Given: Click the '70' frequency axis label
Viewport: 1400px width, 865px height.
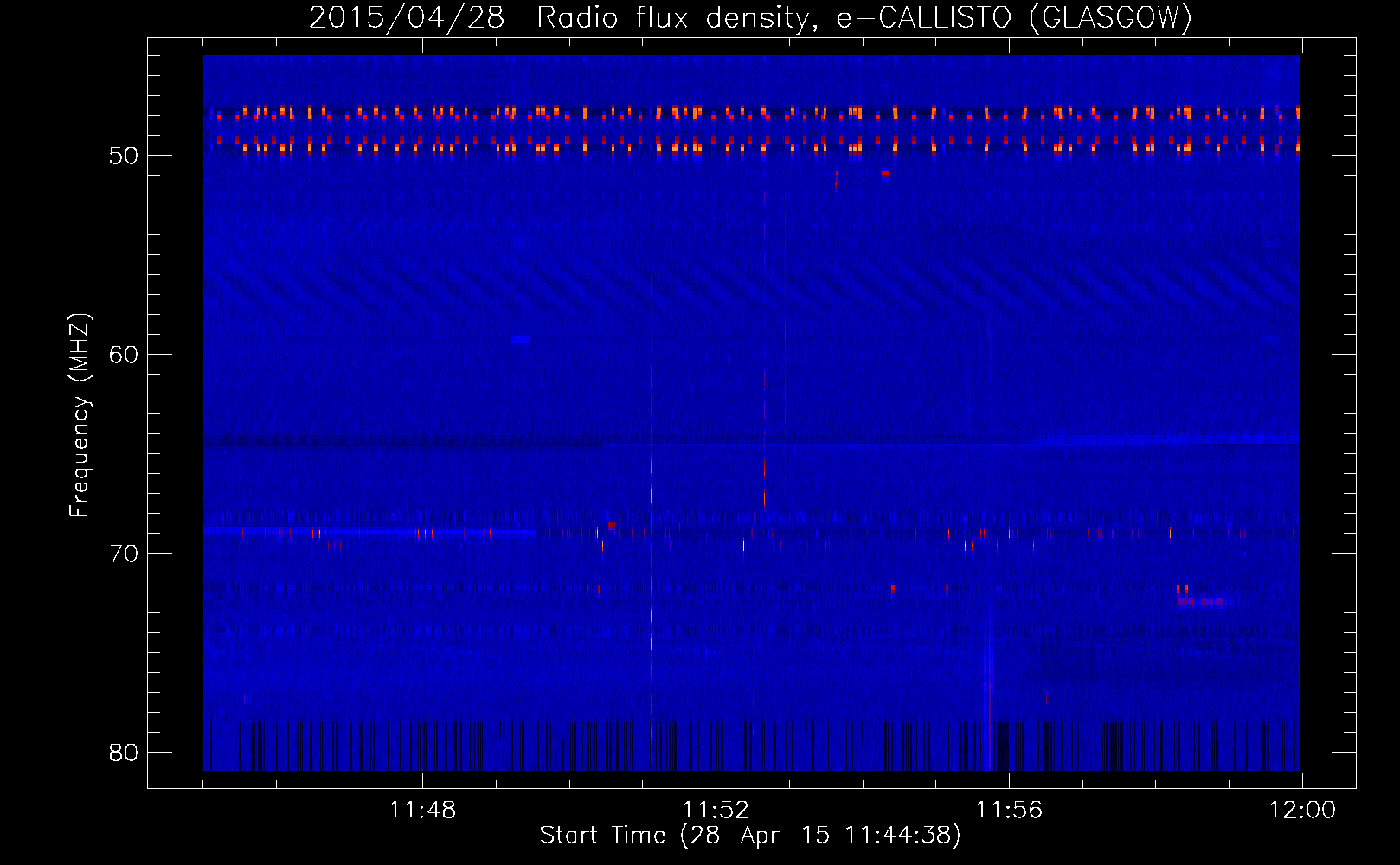Looking at the screenshot, I should point(124,554).
